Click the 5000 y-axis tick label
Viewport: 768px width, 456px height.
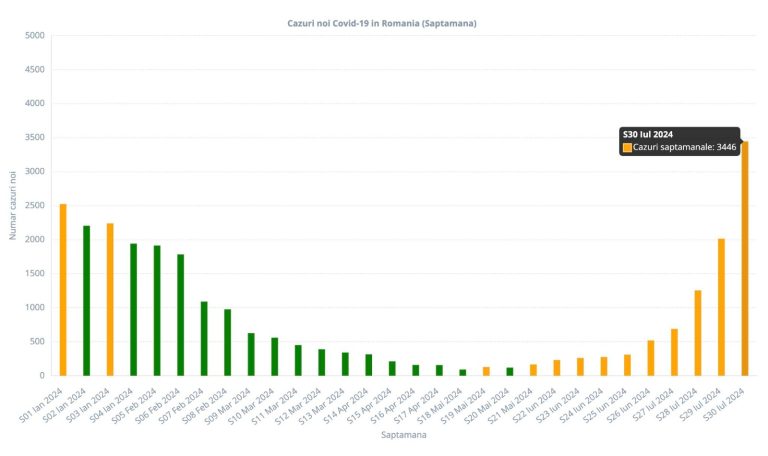click(35, 35)
